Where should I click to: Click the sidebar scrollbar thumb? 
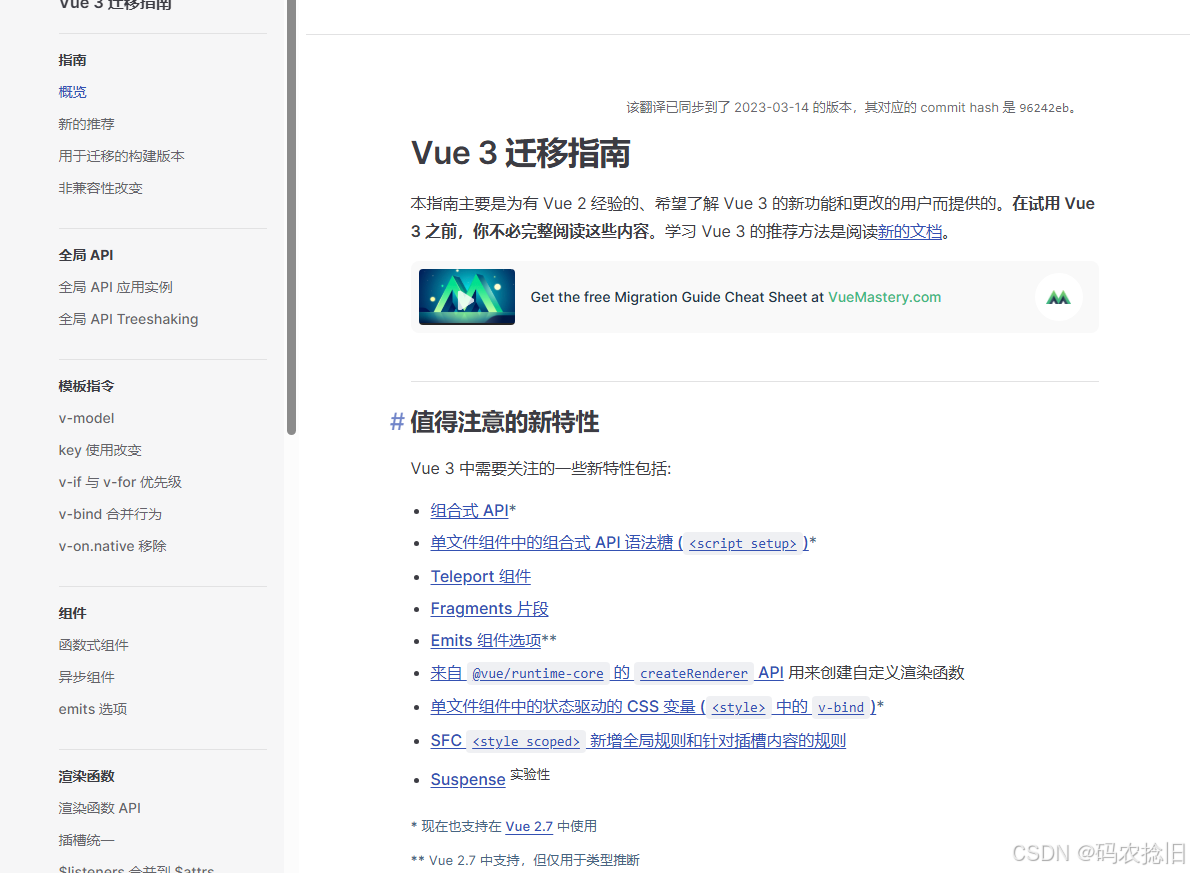(291, 216)
